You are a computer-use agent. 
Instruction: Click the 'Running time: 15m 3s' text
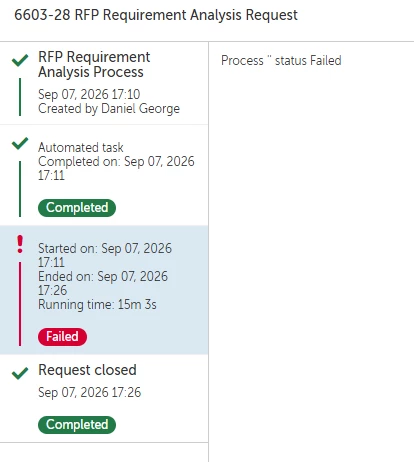(x=97, y=305)
